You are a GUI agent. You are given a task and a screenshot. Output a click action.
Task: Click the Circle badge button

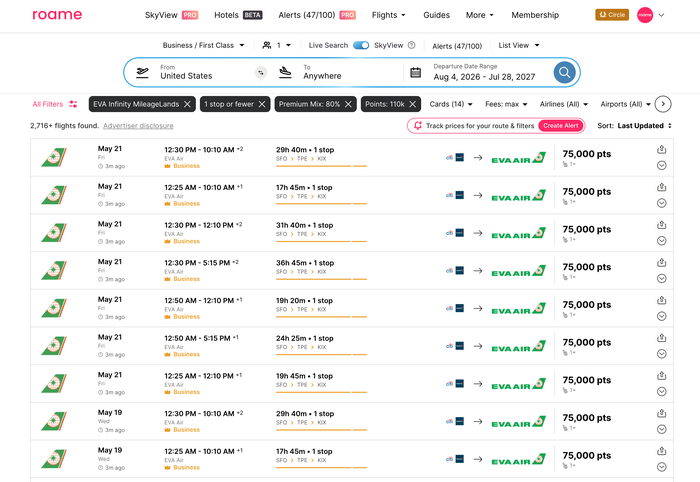pos(612,15)
